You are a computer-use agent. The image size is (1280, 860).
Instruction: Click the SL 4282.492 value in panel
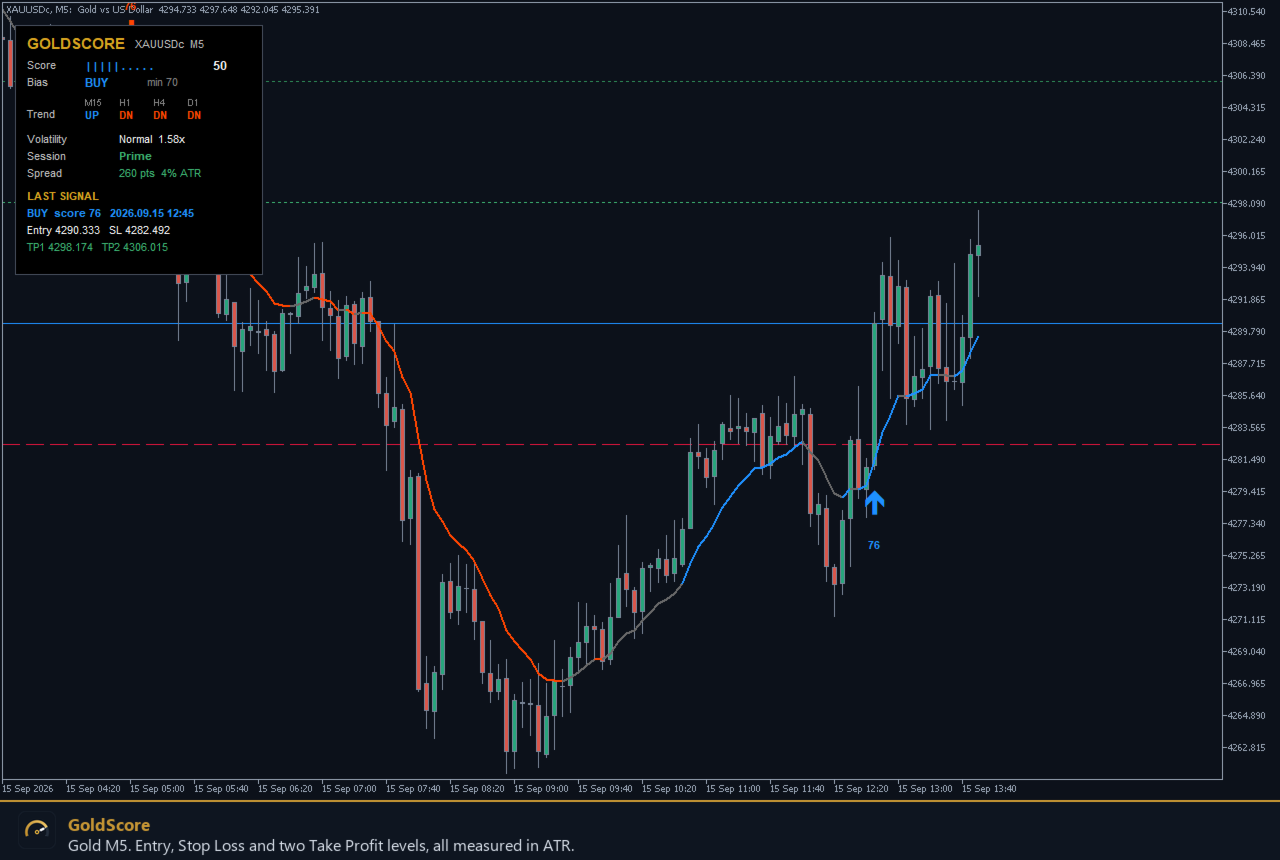coord(140,230)
